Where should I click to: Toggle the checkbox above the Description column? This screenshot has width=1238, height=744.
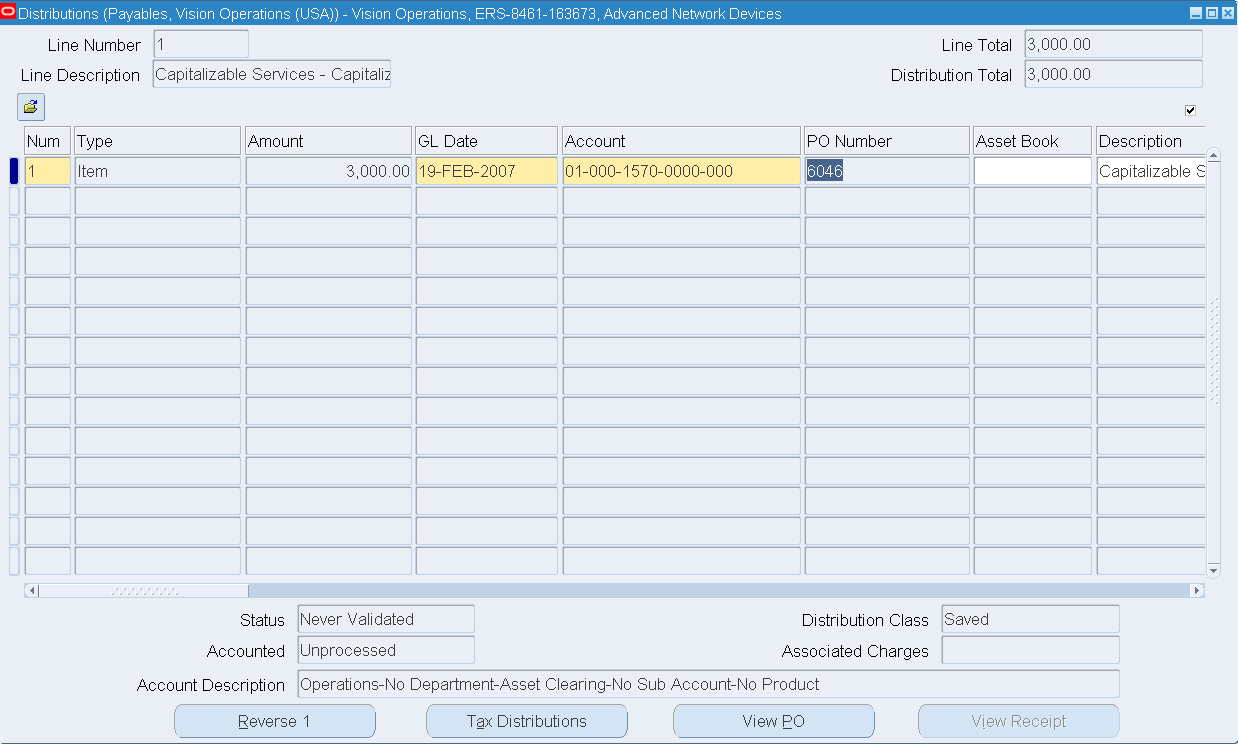(1190, 110)
